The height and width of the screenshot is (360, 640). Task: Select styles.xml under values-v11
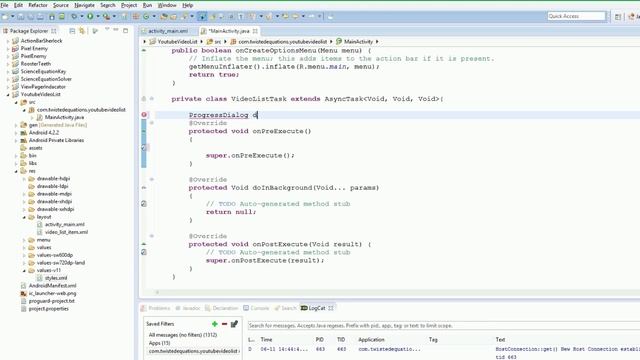tap(56, 278)
